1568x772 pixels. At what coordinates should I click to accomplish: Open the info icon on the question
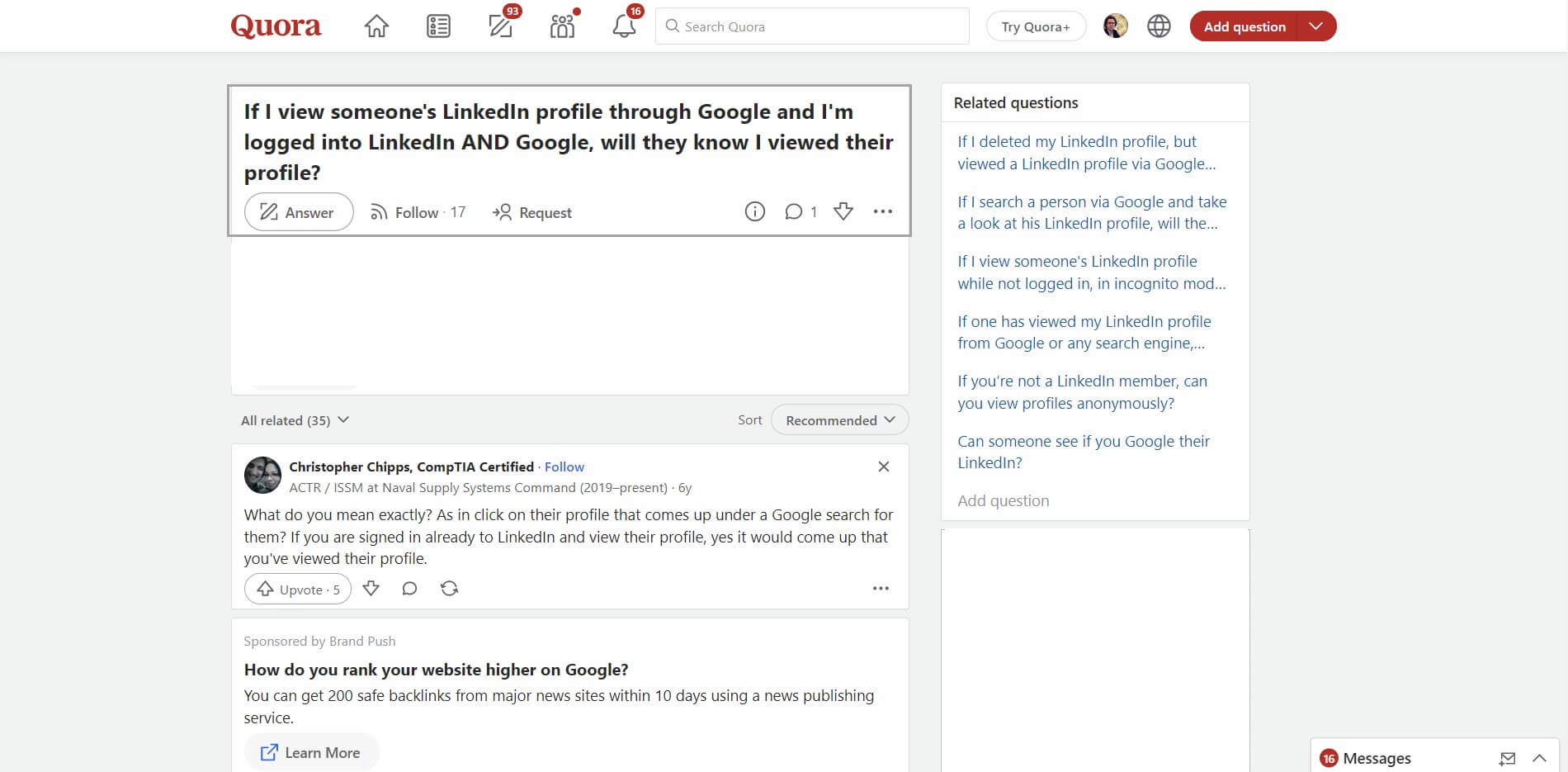[x=754, y=211]
